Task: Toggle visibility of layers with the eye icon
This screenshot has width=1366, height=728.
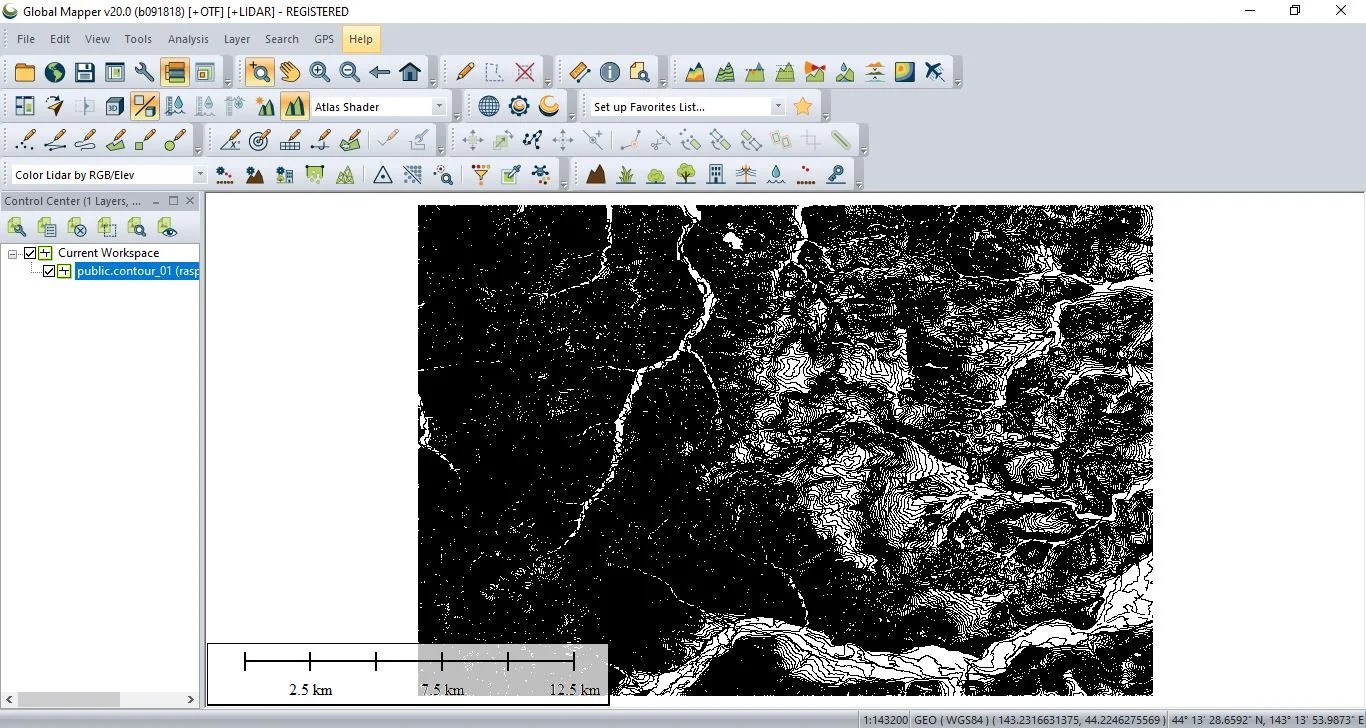Action: [x=168, y=228]
